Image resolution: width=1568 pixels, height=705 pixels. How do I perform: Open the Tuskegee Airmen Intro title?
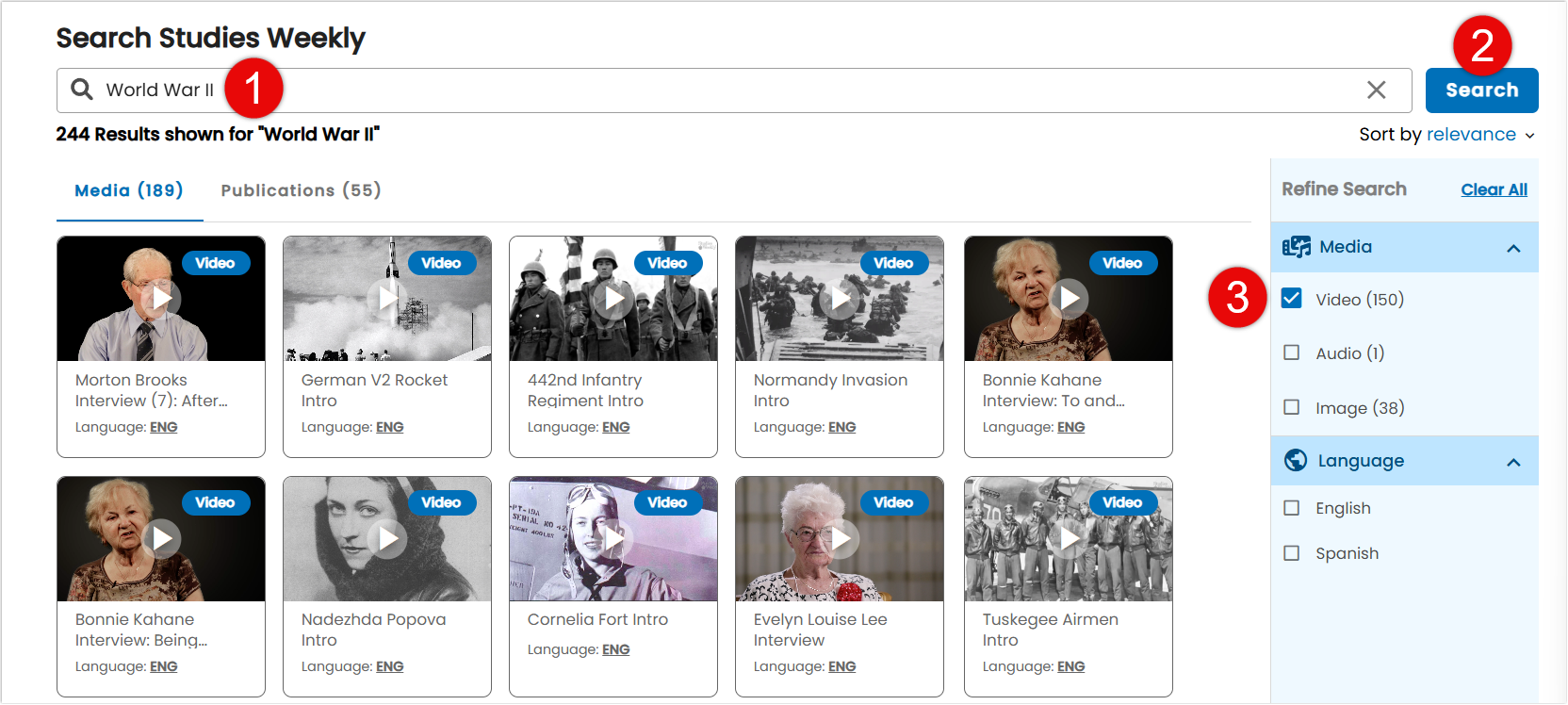(x=1050, y=630)
